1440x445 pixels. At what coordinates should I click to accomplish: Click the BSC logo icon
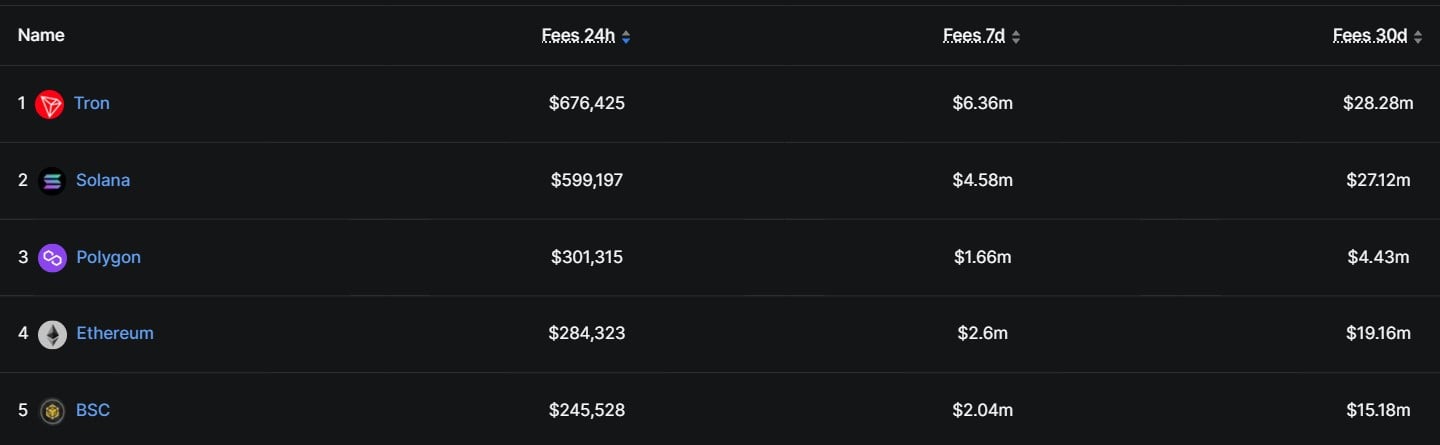(x=52, y=411)
